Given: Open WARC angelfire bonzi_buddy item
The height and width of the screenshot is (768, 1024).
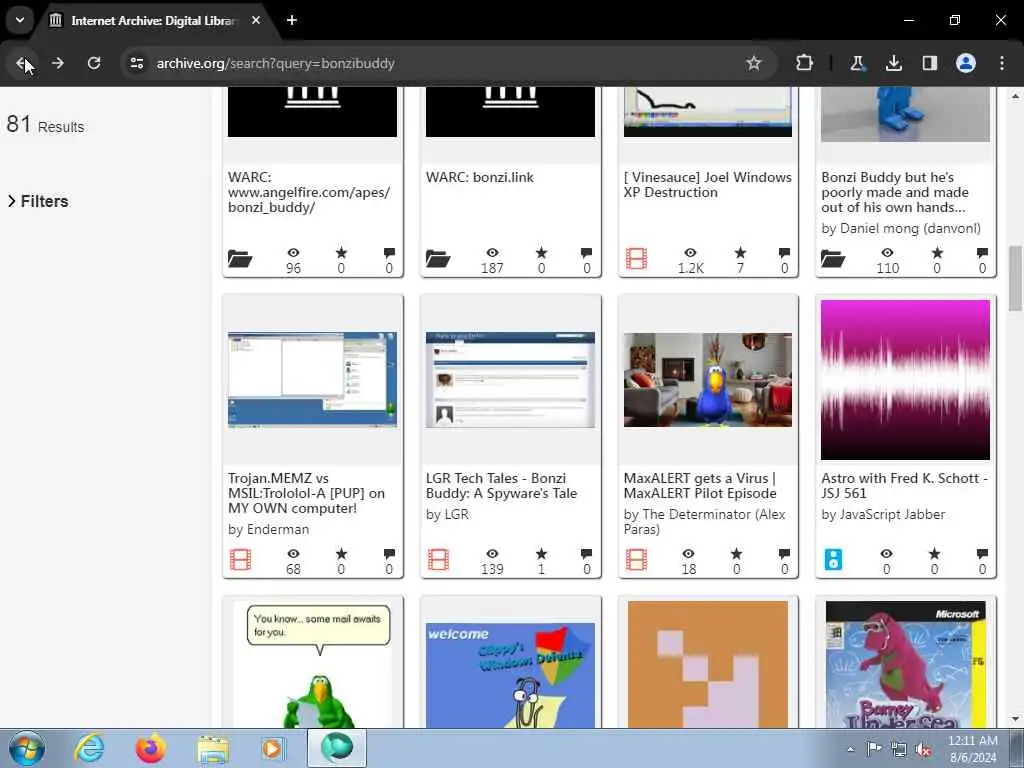Looking at the screenshot, I should 309,192.
